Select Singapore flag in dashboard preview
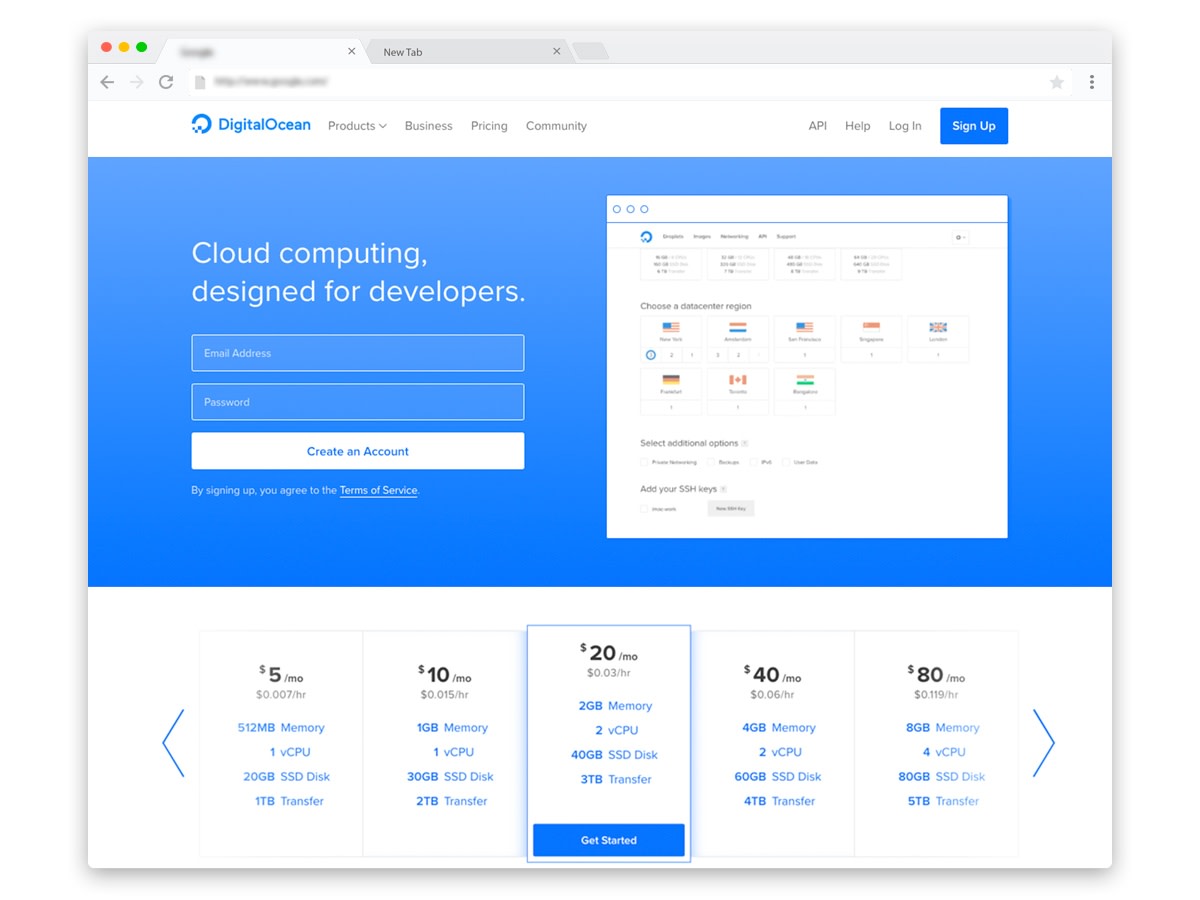1200x900 pixels. (x=871, y=326)
